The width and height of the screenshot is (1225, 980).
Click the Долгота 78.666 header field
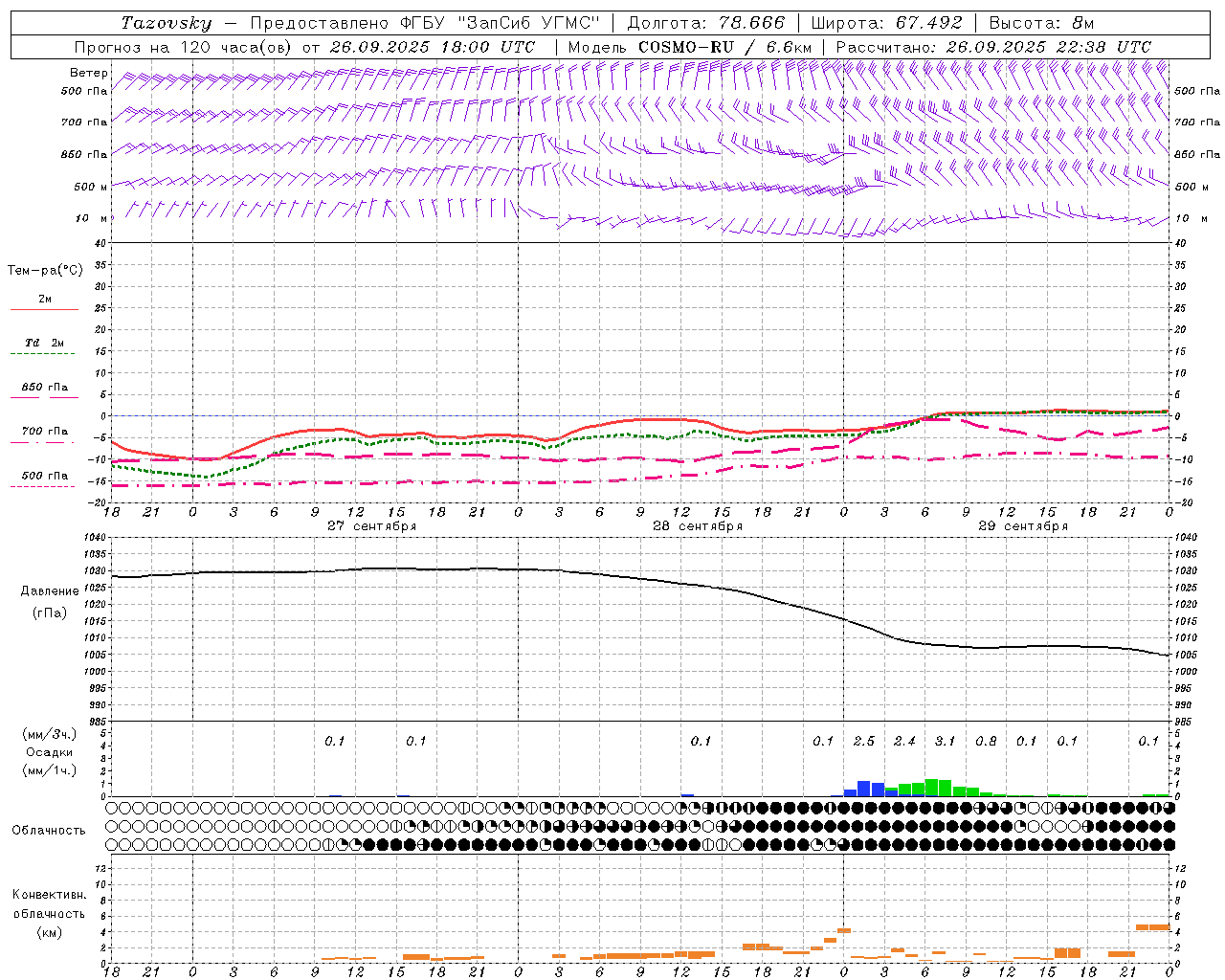point(705,23)
